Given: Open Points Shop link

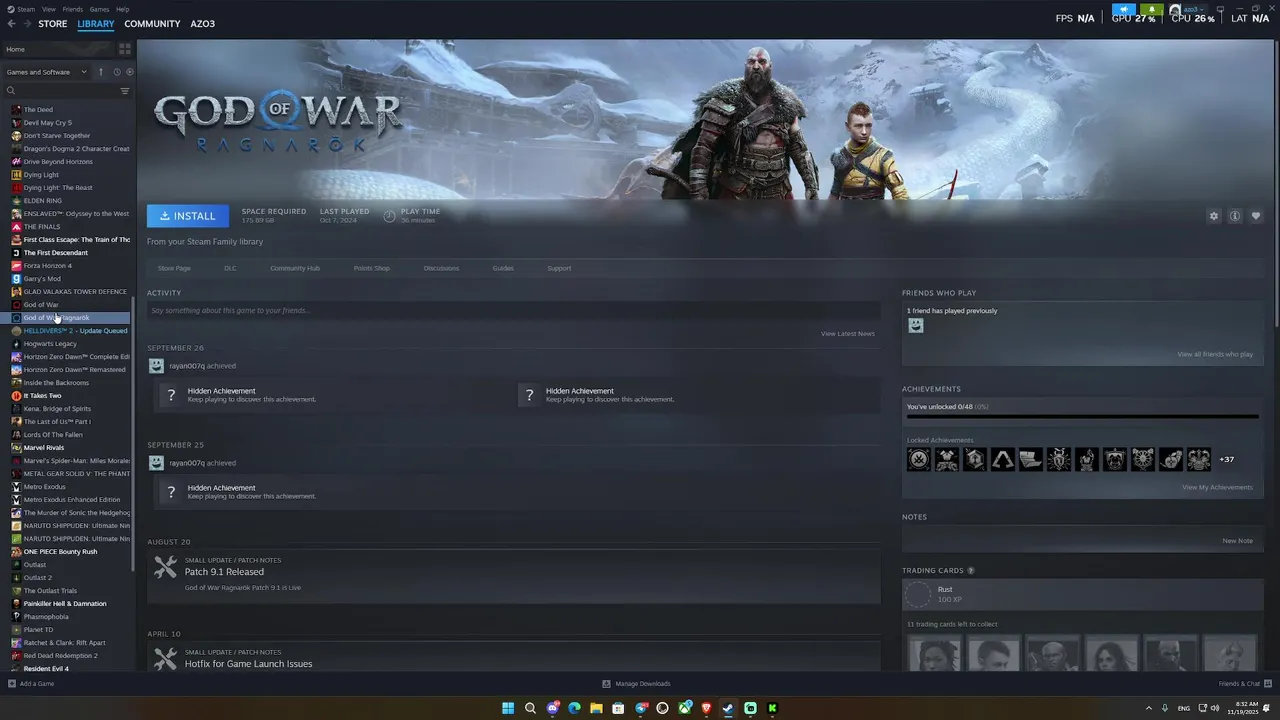Looking at the screenshot, I should [x=371, y=268].
